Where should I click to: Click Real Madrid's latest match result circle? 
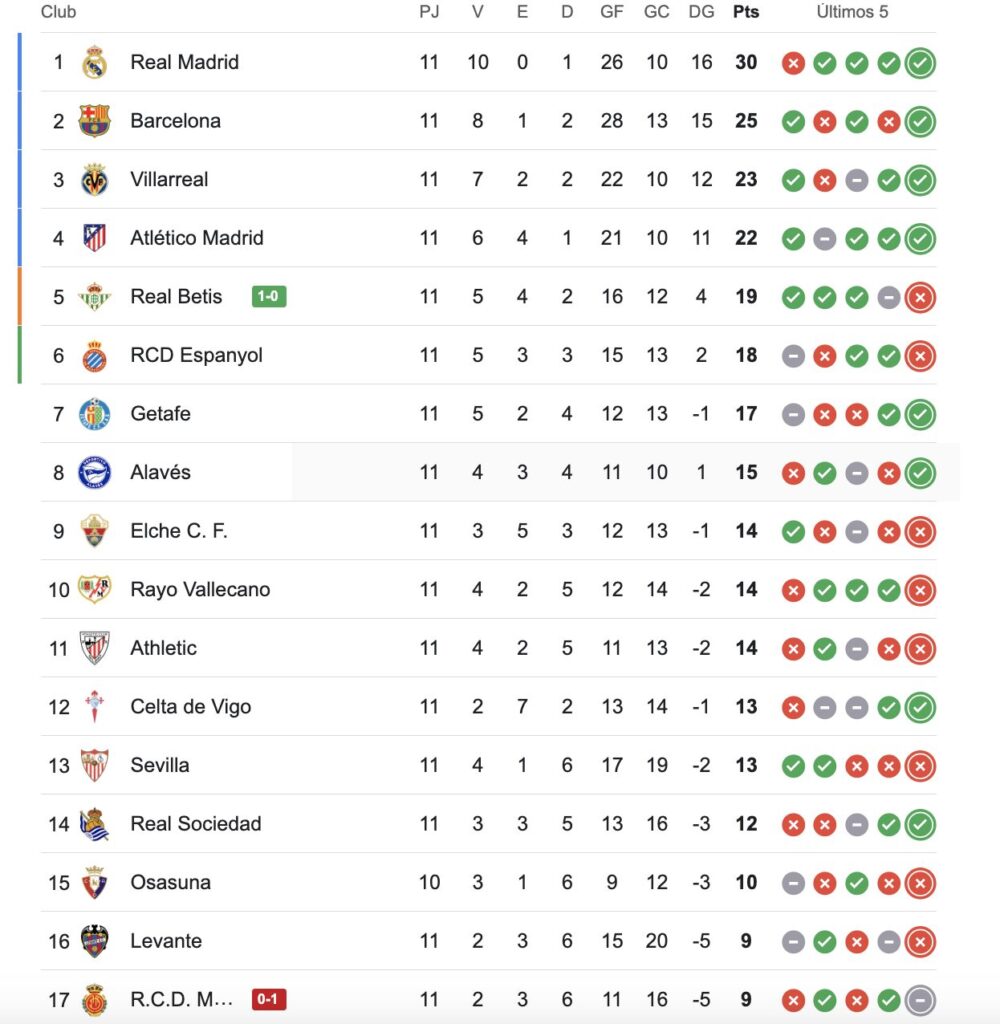pyautogui.click(x=920, y=63)
